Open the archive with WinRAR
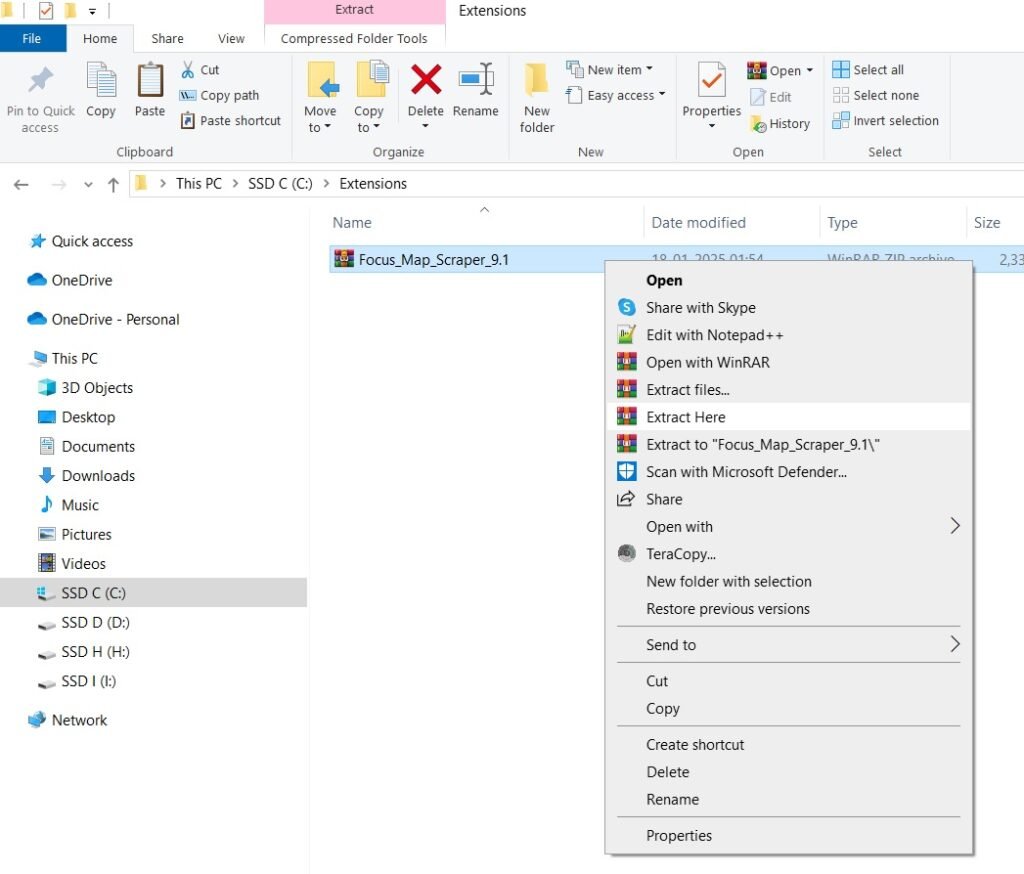 (x=703, y=362)
